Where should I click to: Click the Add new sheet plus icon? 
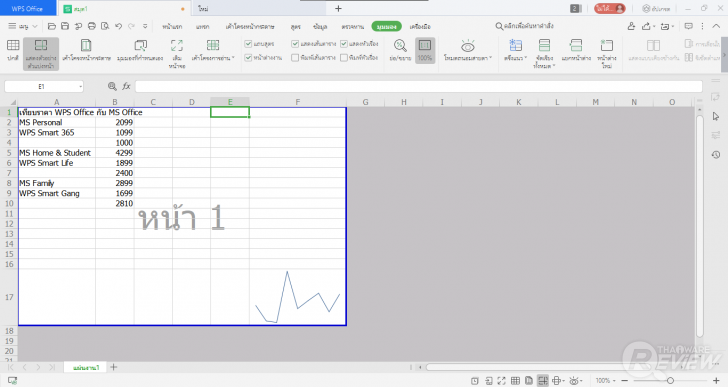pos(114,367)
